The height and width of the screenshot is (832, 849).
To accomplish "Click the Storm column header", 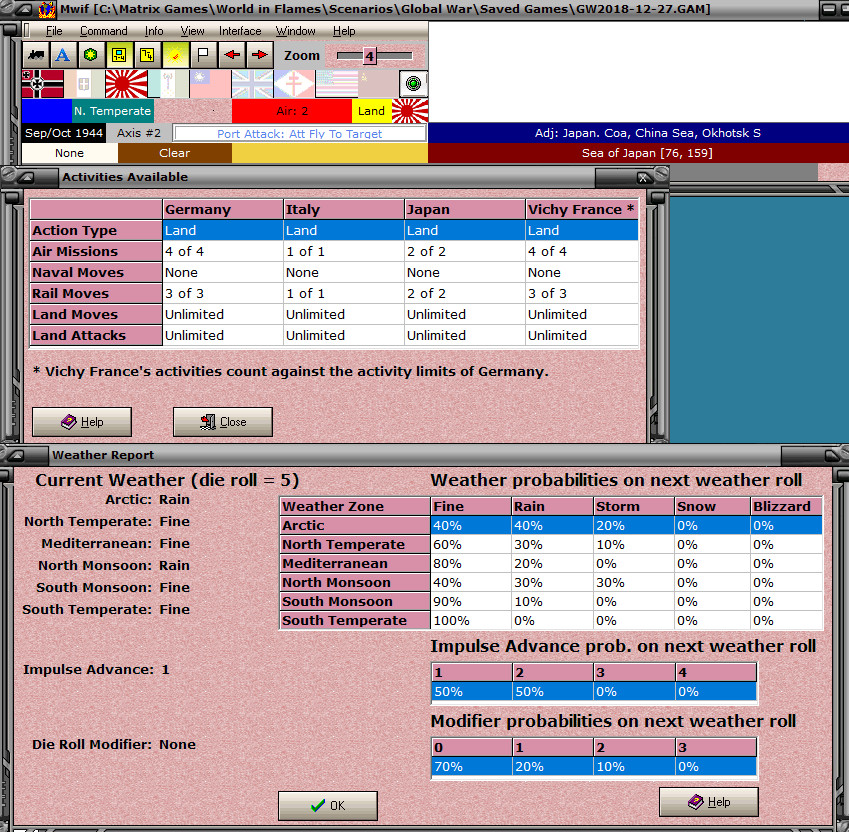I will pyautogui.click(x=634, y=506).
